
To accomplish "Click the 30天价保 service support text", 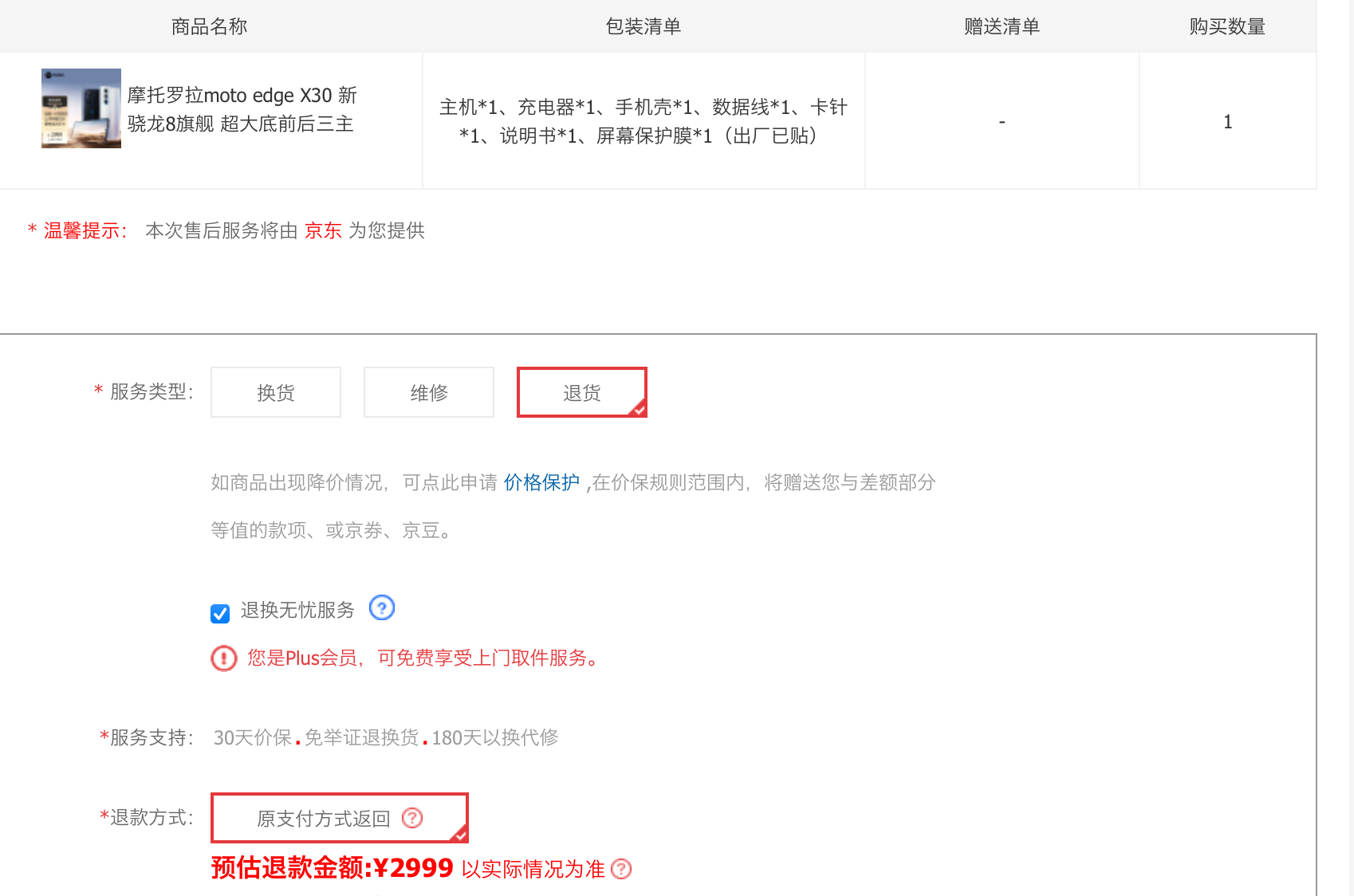I will click(x=253, y=737).
